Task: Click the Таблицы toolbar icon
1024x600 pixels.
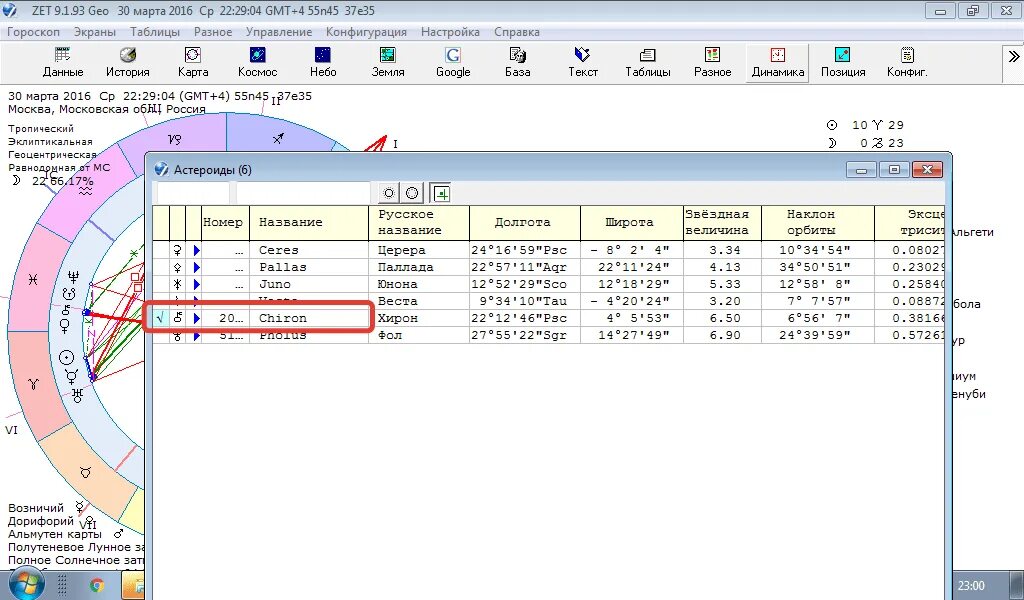Action: click(647, 63)
